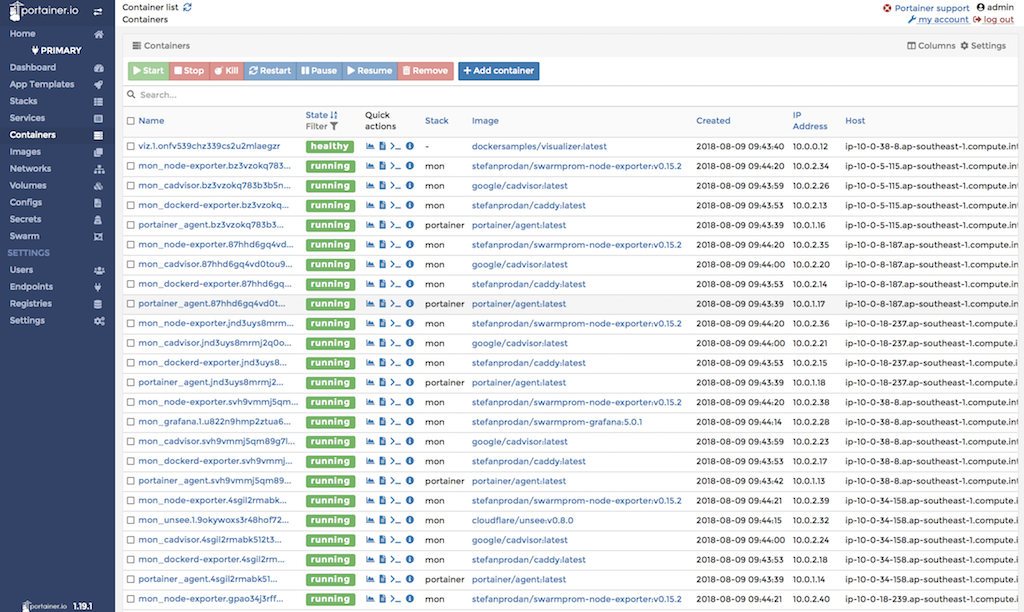Check the box for mon_node-exporter.bz3vzokq783 row
The width and height of the screenshot is (1024, 612).
131,166
